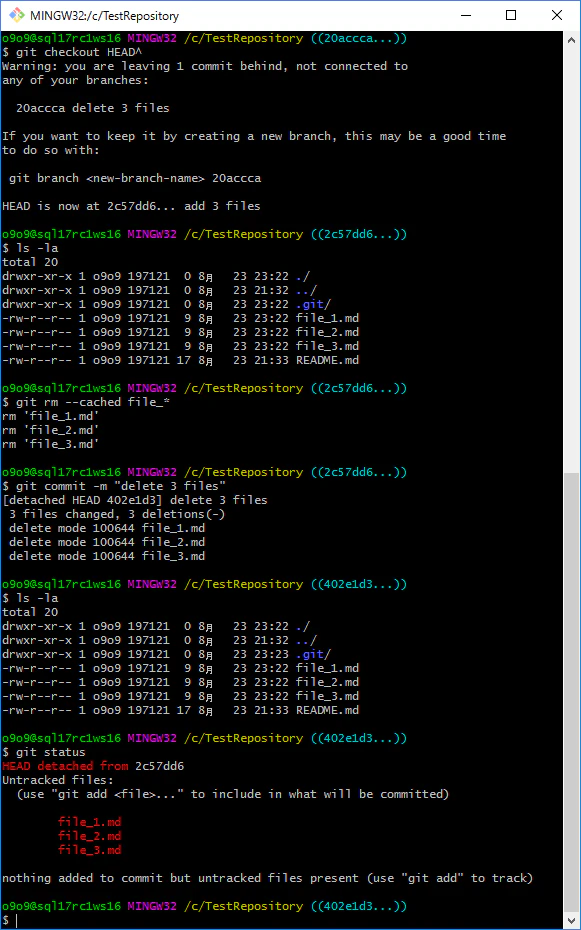Click red "HEAD detached from 2c57dd6" line
Image resolution: width=581 pixels, height=930 pixels.
[x=93, y=766]
